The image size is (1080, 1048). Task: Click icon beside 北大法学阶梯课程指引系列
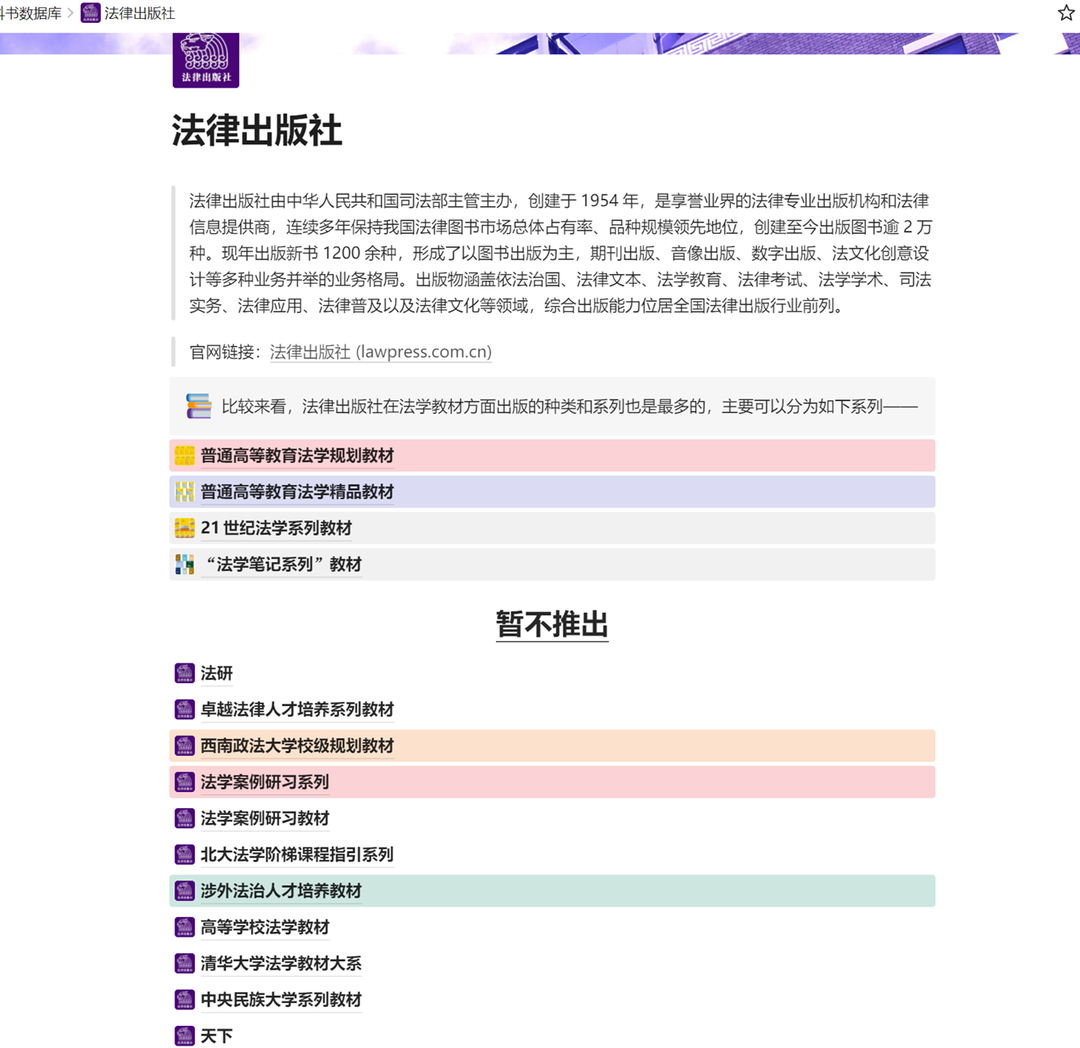[x=185, y=855]
